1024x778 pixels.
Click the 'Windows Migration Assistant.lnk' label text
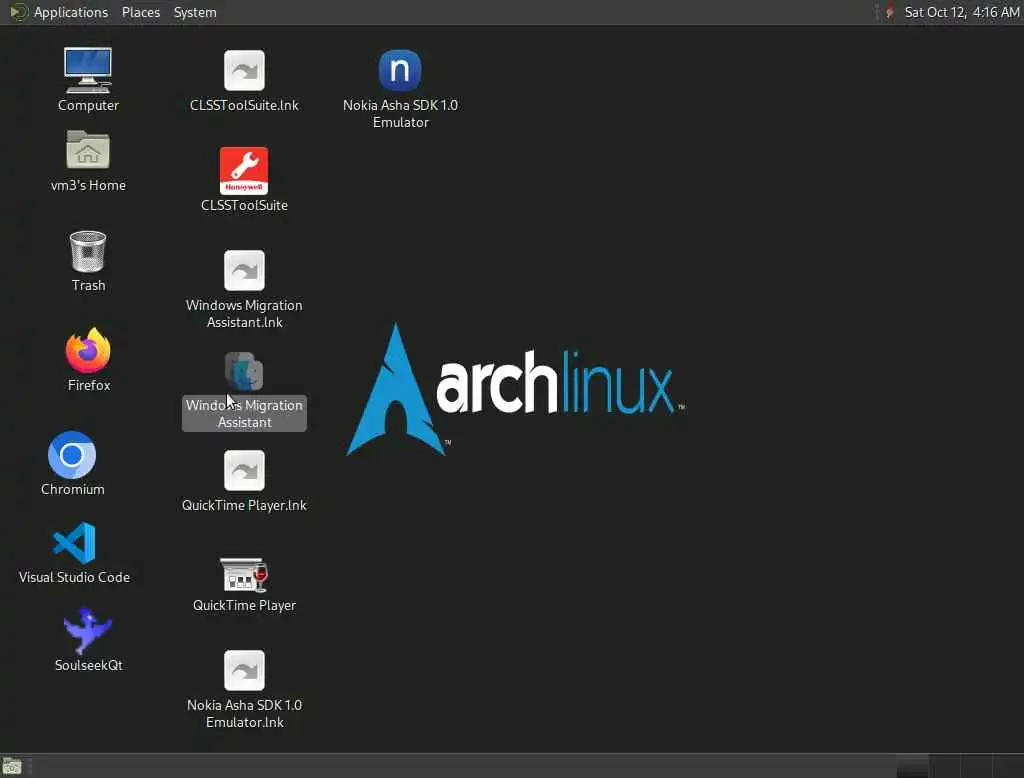coord(244,314)
